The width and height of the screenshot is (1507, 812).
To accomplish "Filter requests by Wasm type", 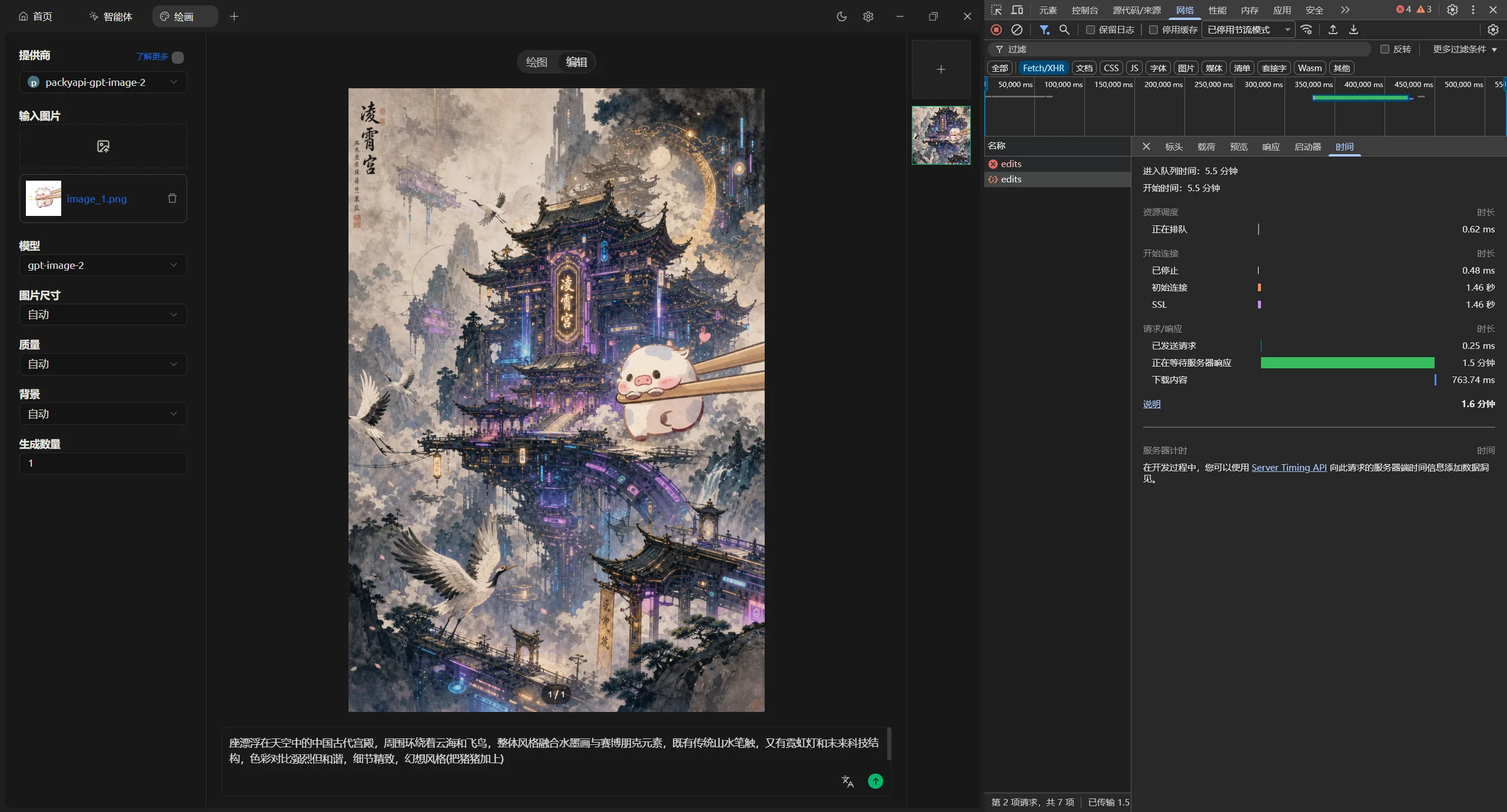I will [1309, 68].
